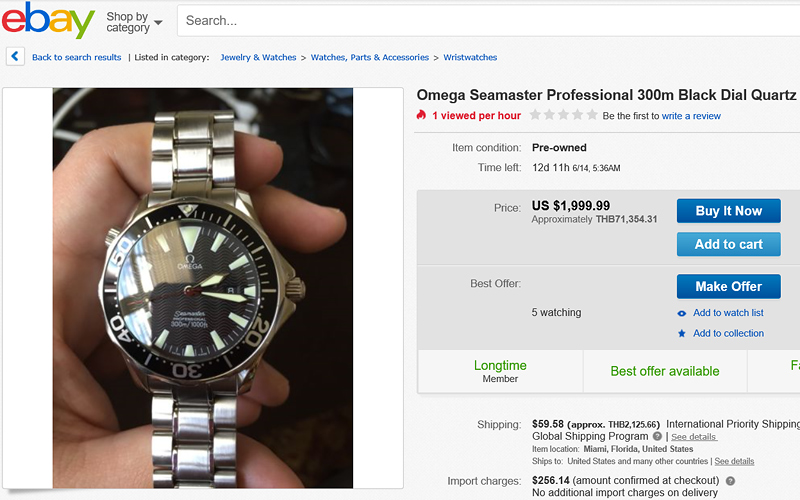Click the Add to cart button
Viewport: 800px width, 500px height.
(x=728, y=244)
